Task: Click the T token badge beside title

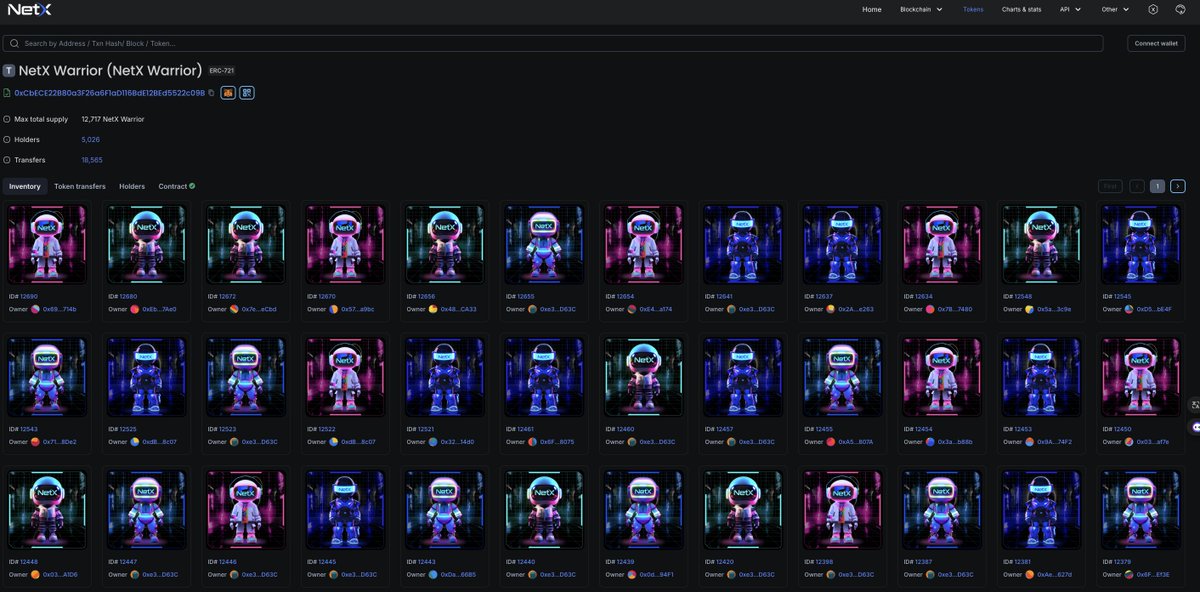Action: 9,71
